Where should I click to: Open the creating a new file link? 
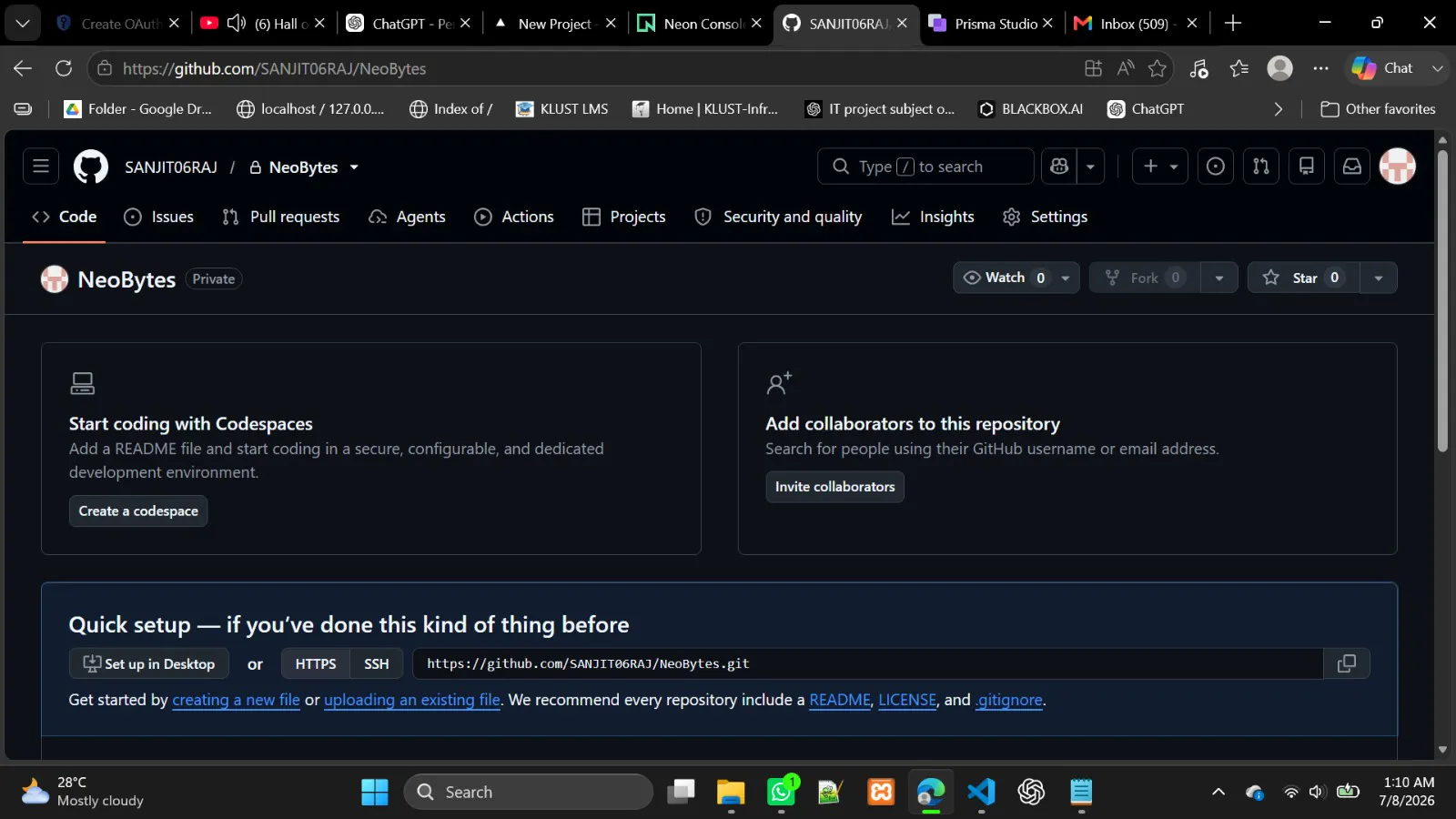tap(236, 700)
